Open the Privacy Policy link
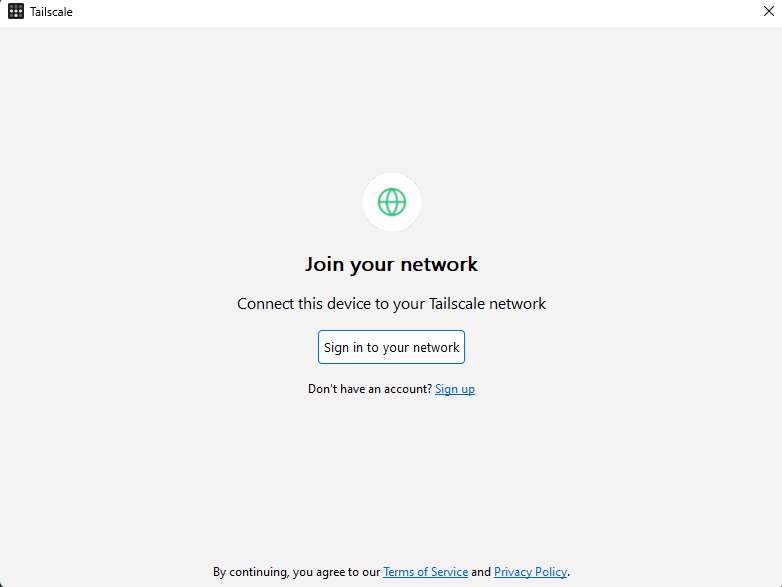This screenshot has width=782, height=587. (530, 572)
